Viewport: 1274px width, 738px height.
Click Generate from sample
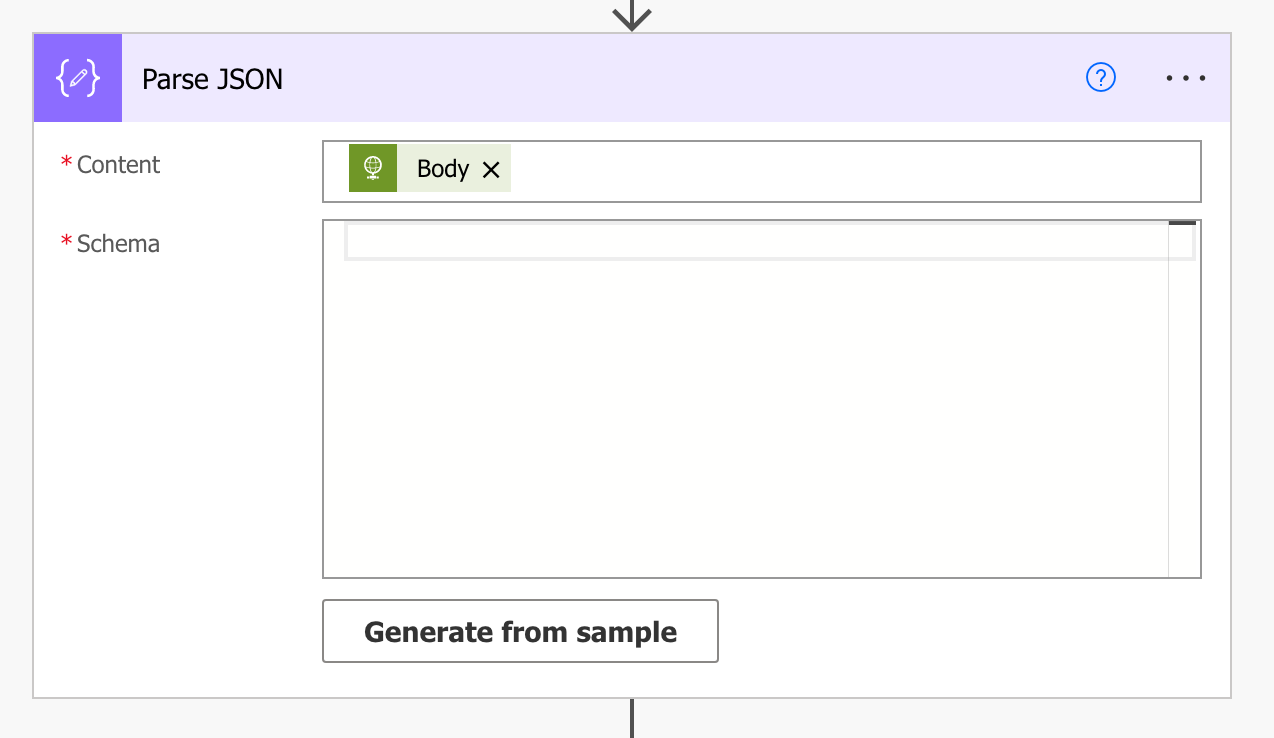(x=520, y=631)
